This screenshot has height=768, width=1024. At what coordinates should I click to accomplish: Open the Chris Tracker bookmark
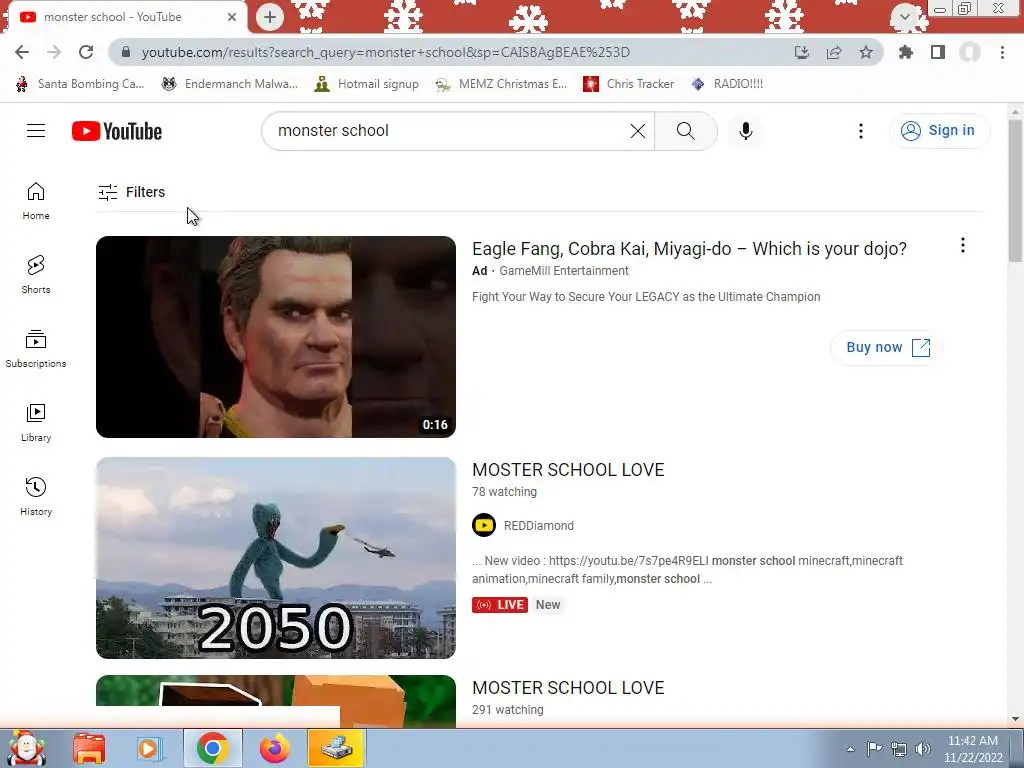tap(628, 84)
